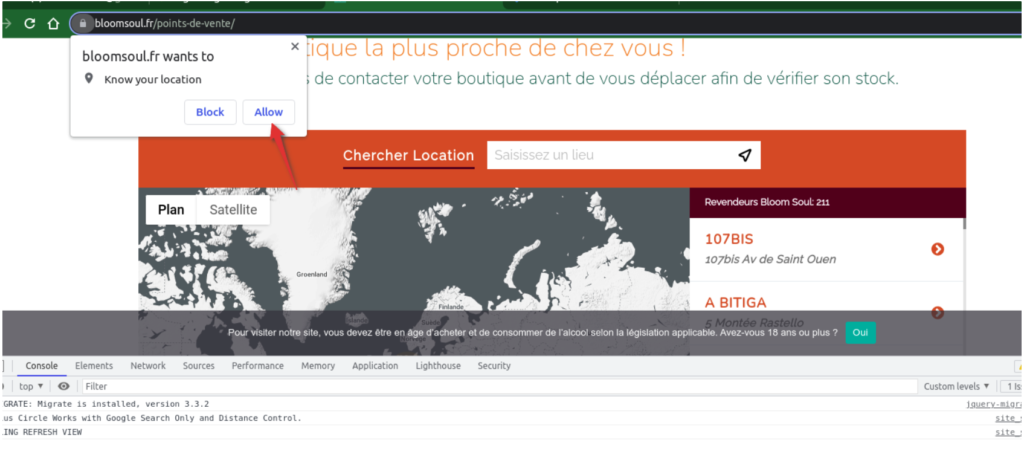Viewport: 1024px width, 460px height.
Task: Focus the console Filter input
Action: pyautogui.click(x=500, y=387)
